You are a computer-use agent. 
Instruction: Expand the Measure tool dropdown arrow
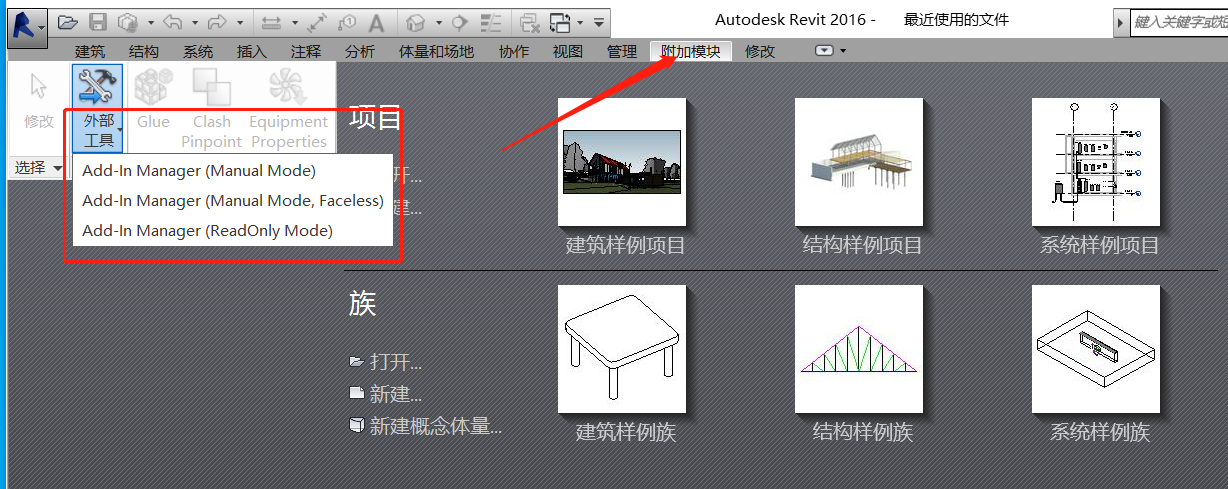tap(295, 22)
